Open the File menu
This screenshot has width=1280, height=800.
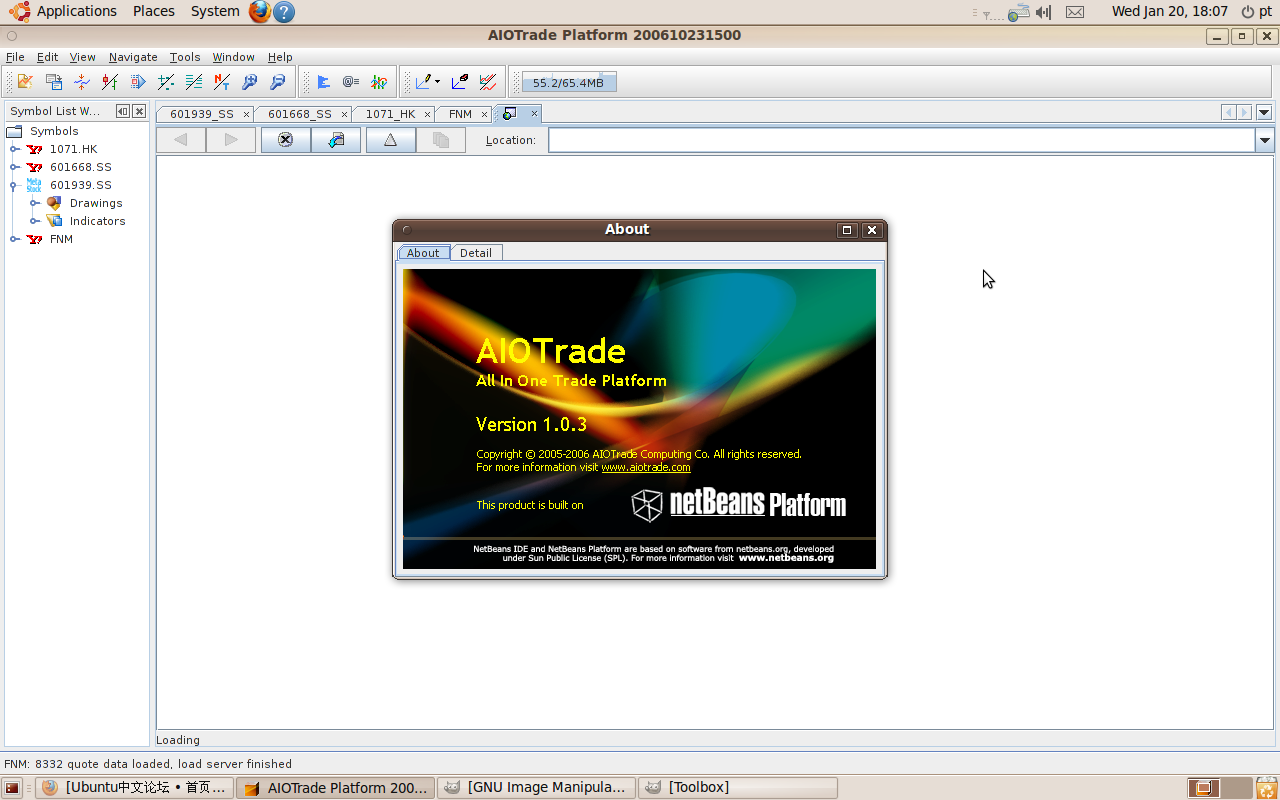click(x=15, y=57)
